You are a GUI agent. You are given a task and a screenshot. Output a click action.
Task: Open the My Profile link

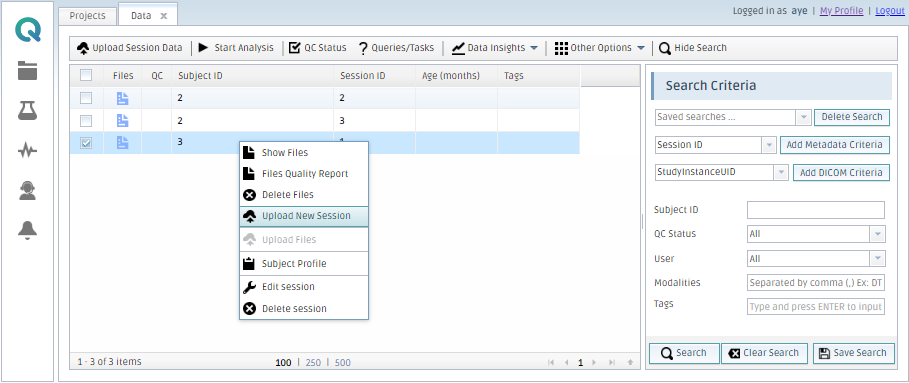pos(841,11)
